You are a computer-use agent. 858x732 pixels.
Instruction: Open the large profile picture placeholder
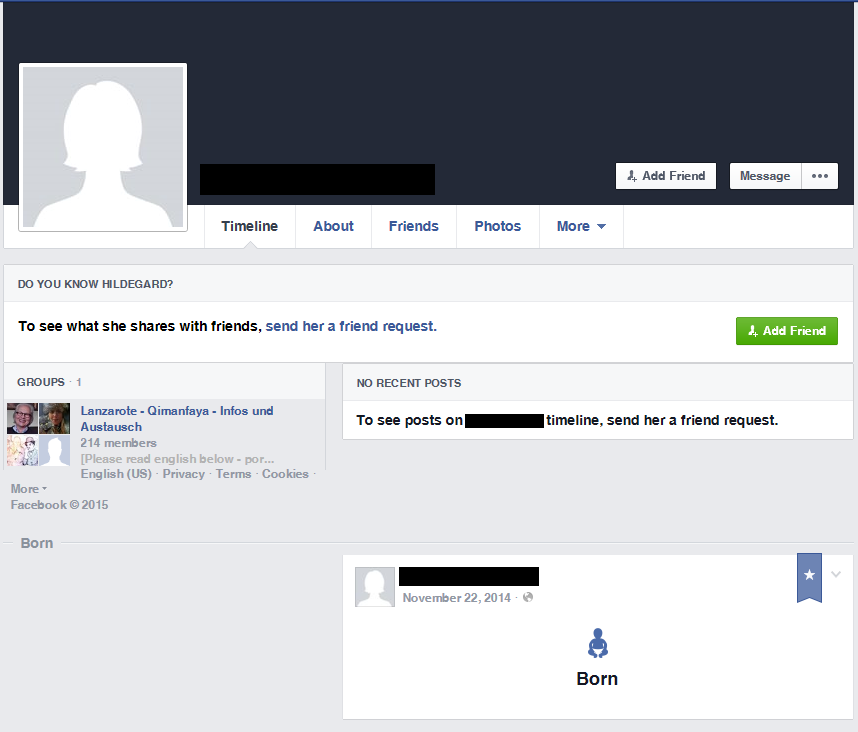pyautogui.click(x=103, y=147)
